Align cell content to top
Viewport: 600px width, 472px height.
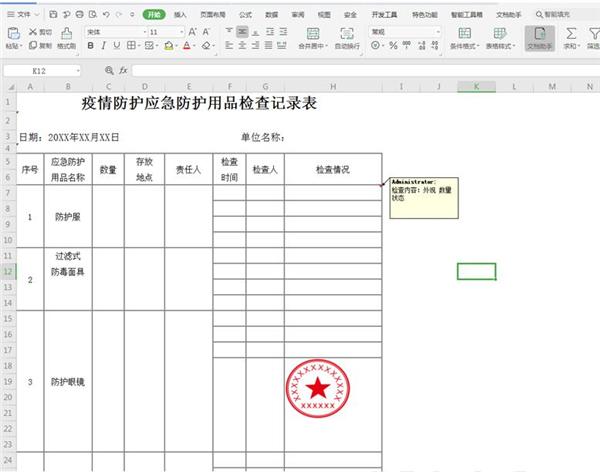[229, 31]
